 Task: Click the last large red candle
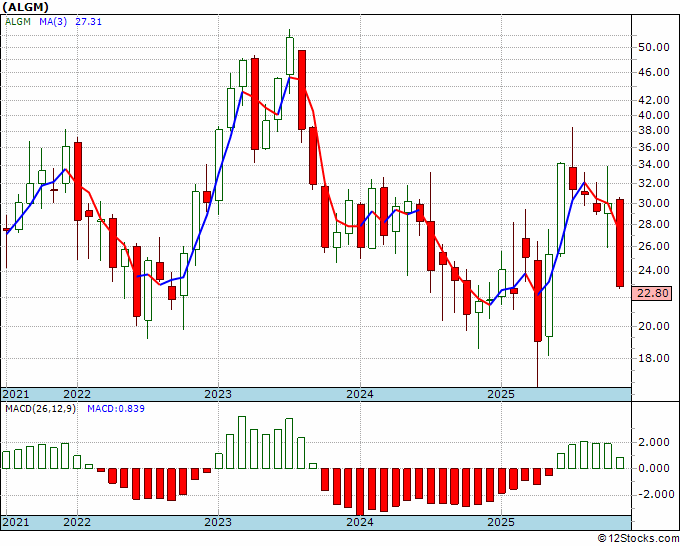click(x=620, y=243)
